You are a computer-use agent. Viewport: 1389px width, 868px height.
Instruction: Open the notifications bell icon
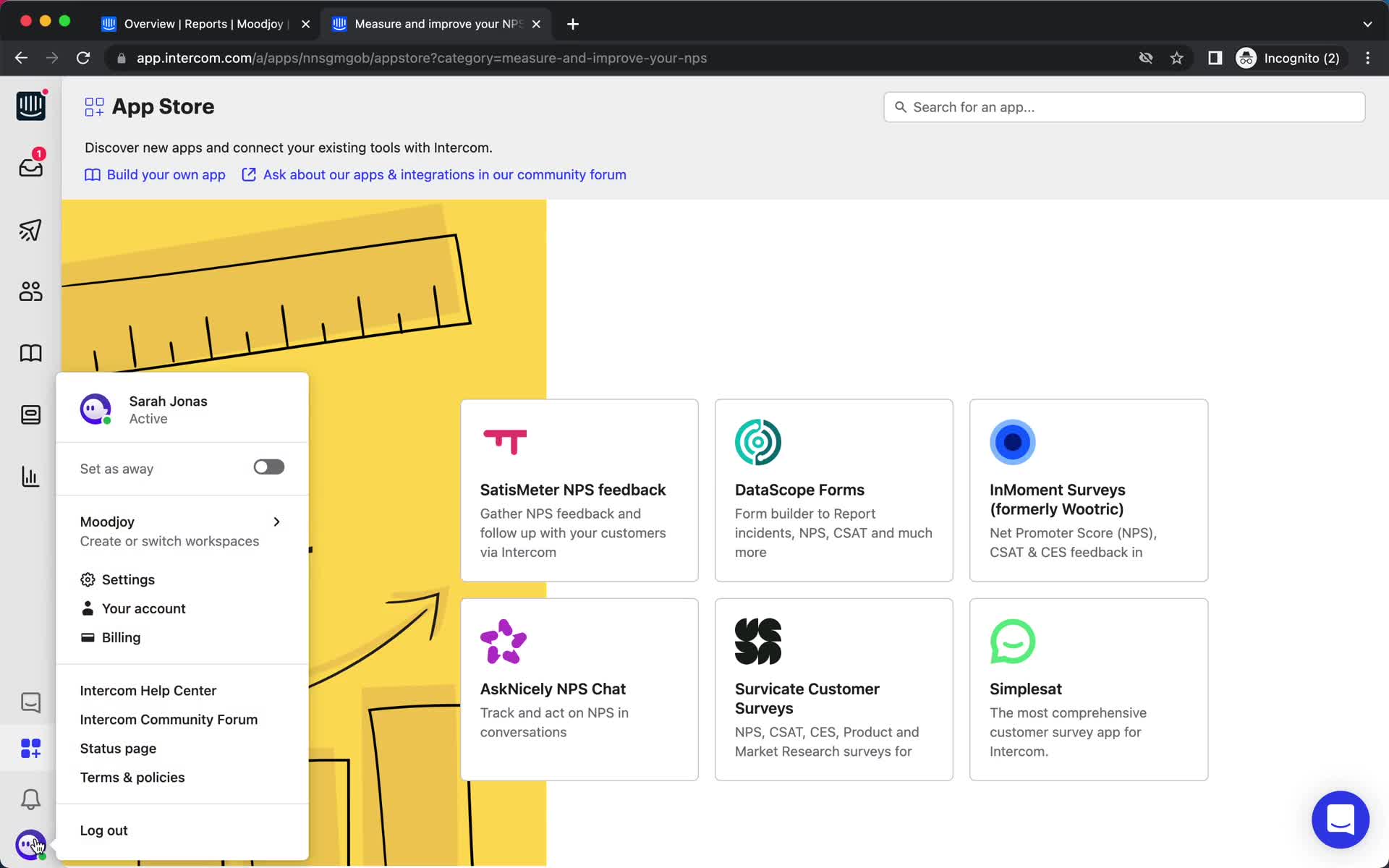pyautogui.click(x=30, y=799)
